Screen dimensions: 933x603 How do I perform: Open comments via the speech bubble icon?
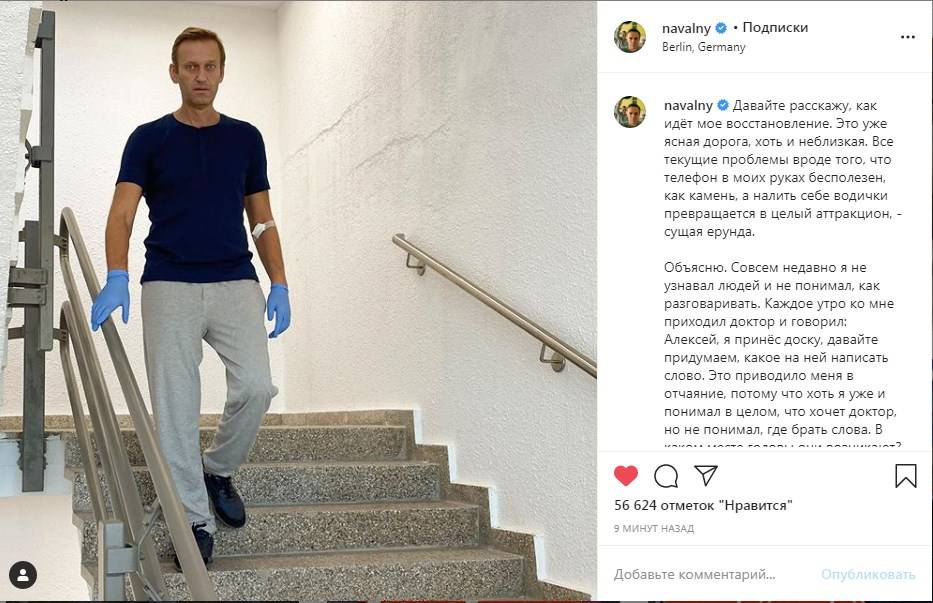[x=666, y=476]
